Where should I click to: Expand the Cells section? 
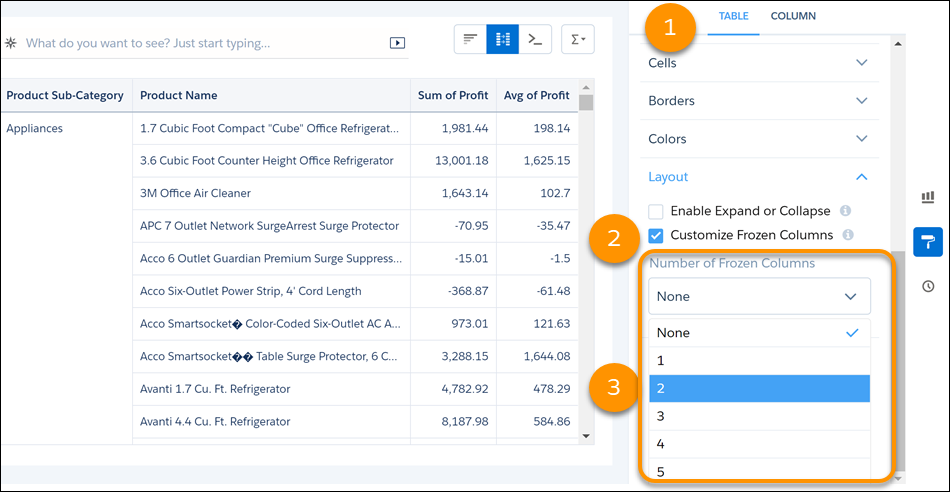point(759,62)
